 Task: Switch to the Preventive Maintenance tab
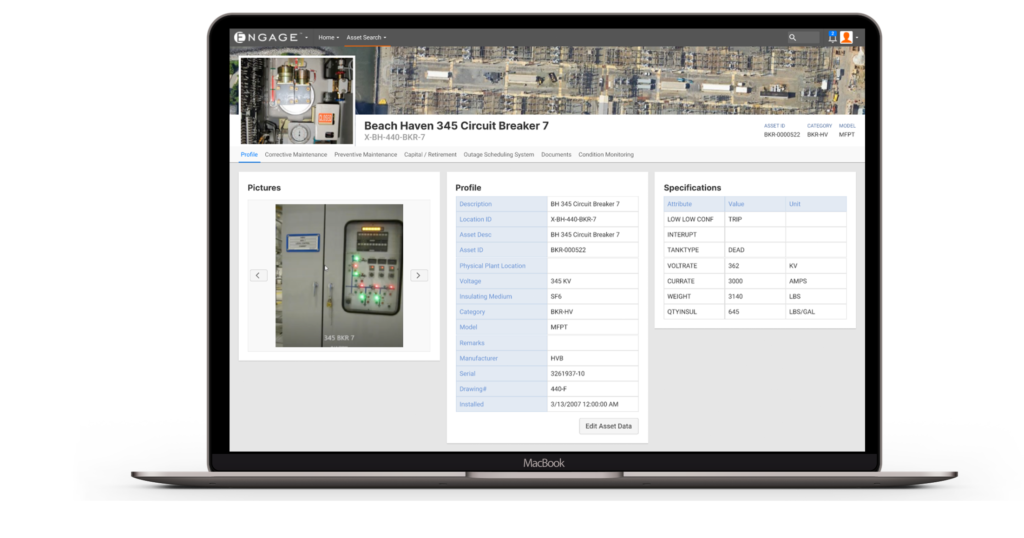point(365,155)
